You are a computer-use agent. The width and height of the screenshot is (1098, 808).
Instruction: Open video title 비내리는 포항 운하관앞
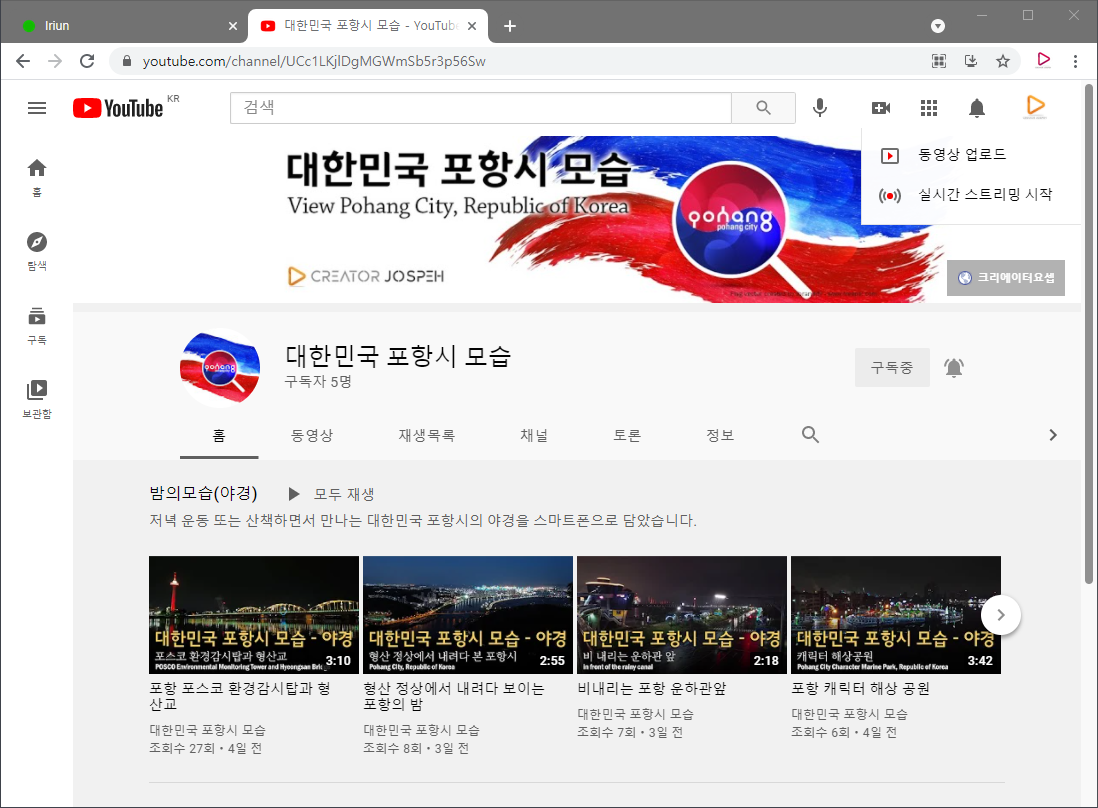tap(651, 688)
